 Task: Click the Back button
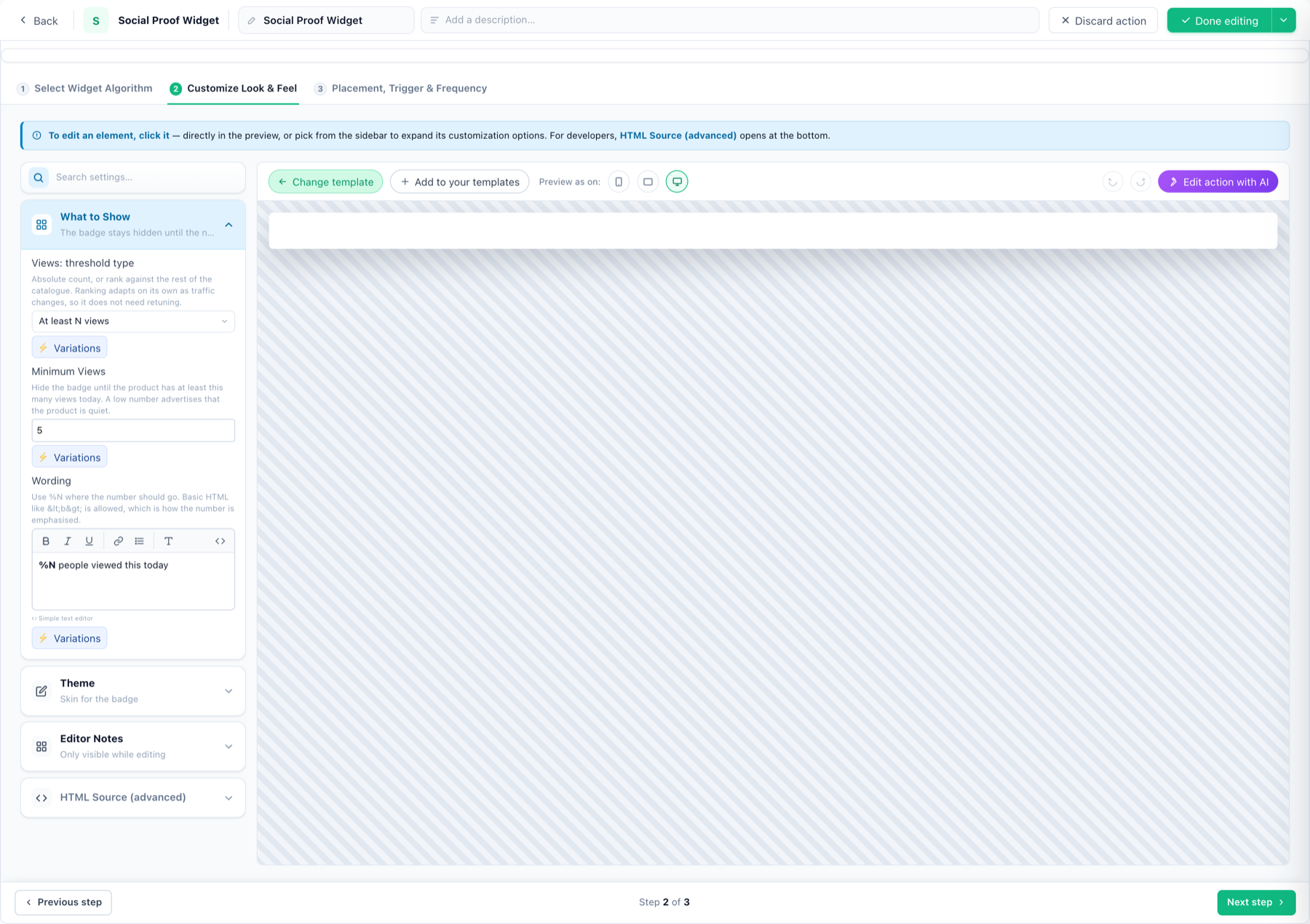point(39,21)
